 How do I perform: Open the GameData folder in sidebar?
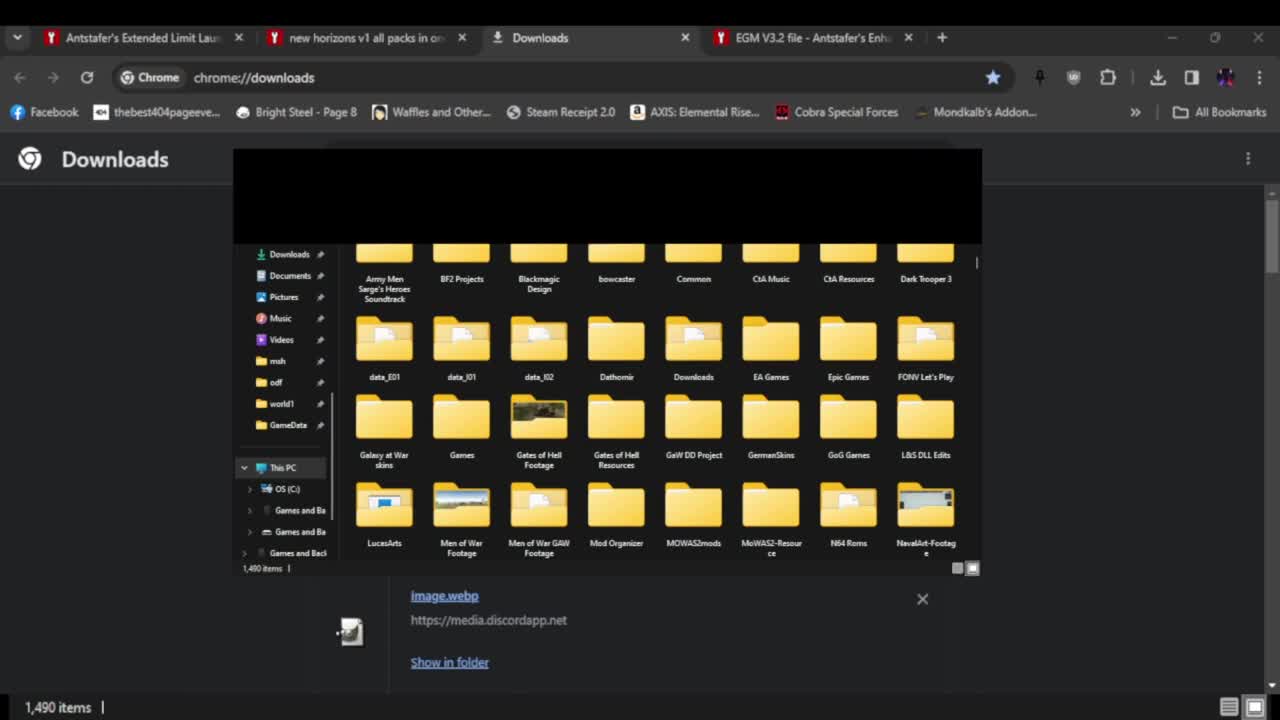click(289, 425)
